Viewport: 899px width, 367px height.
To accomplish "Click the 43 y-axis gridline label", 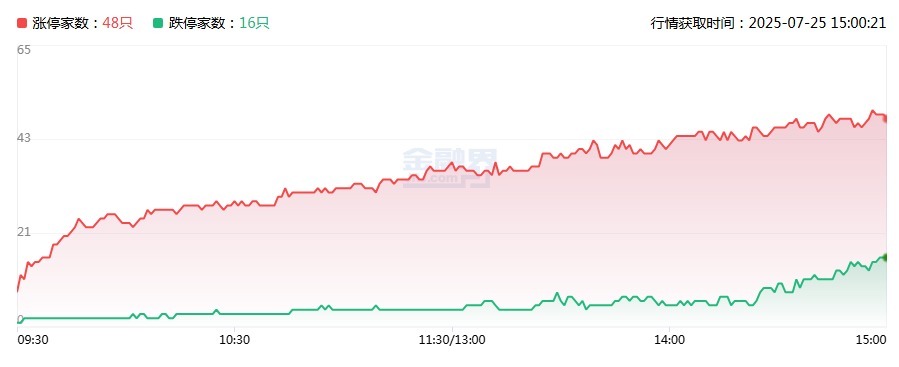I will [24, 138].
